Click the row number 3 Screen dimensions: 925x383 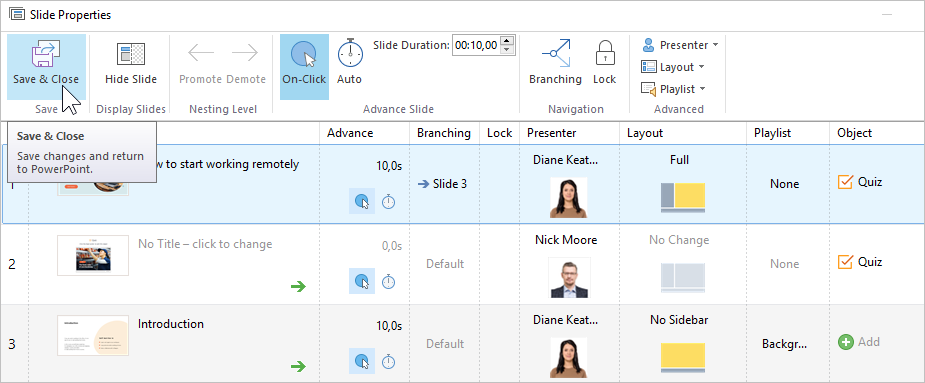(x=12, y=344)
